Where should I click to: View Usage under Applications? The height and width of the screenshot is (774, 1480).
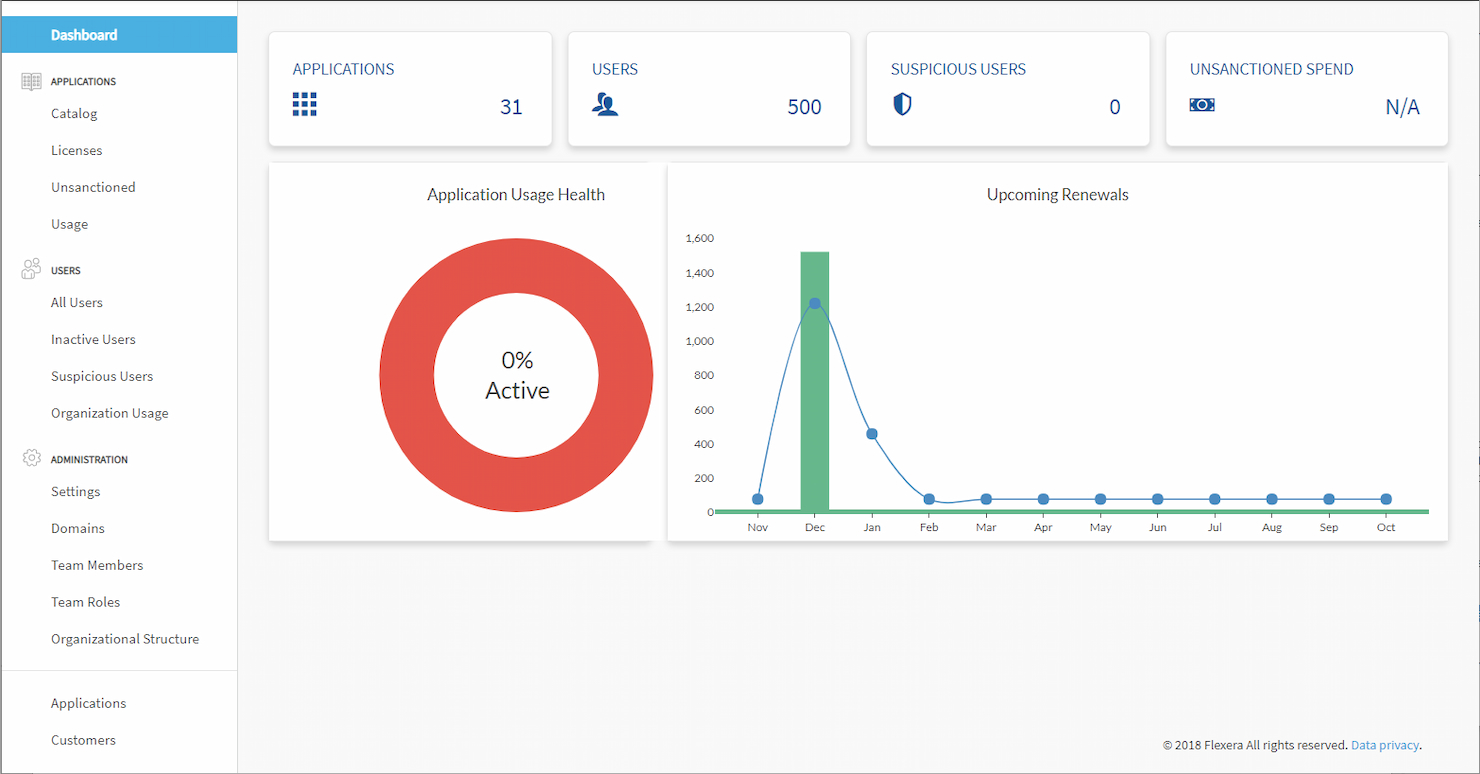tap(69, 224)
